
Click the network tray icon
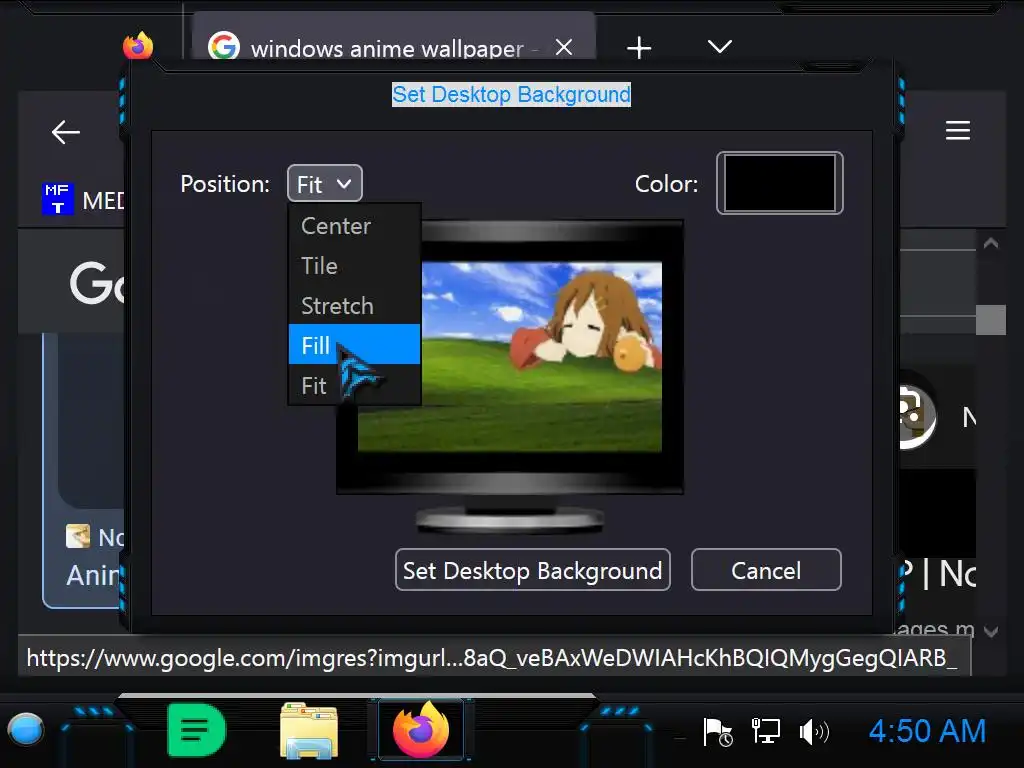click(765, 731)
